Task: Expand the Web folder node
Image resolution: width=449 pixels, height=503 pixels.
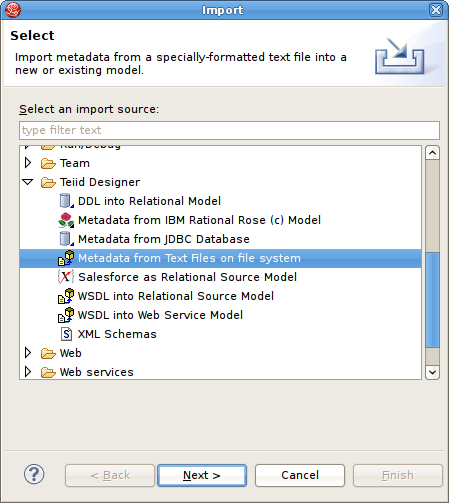Action: 28,353
